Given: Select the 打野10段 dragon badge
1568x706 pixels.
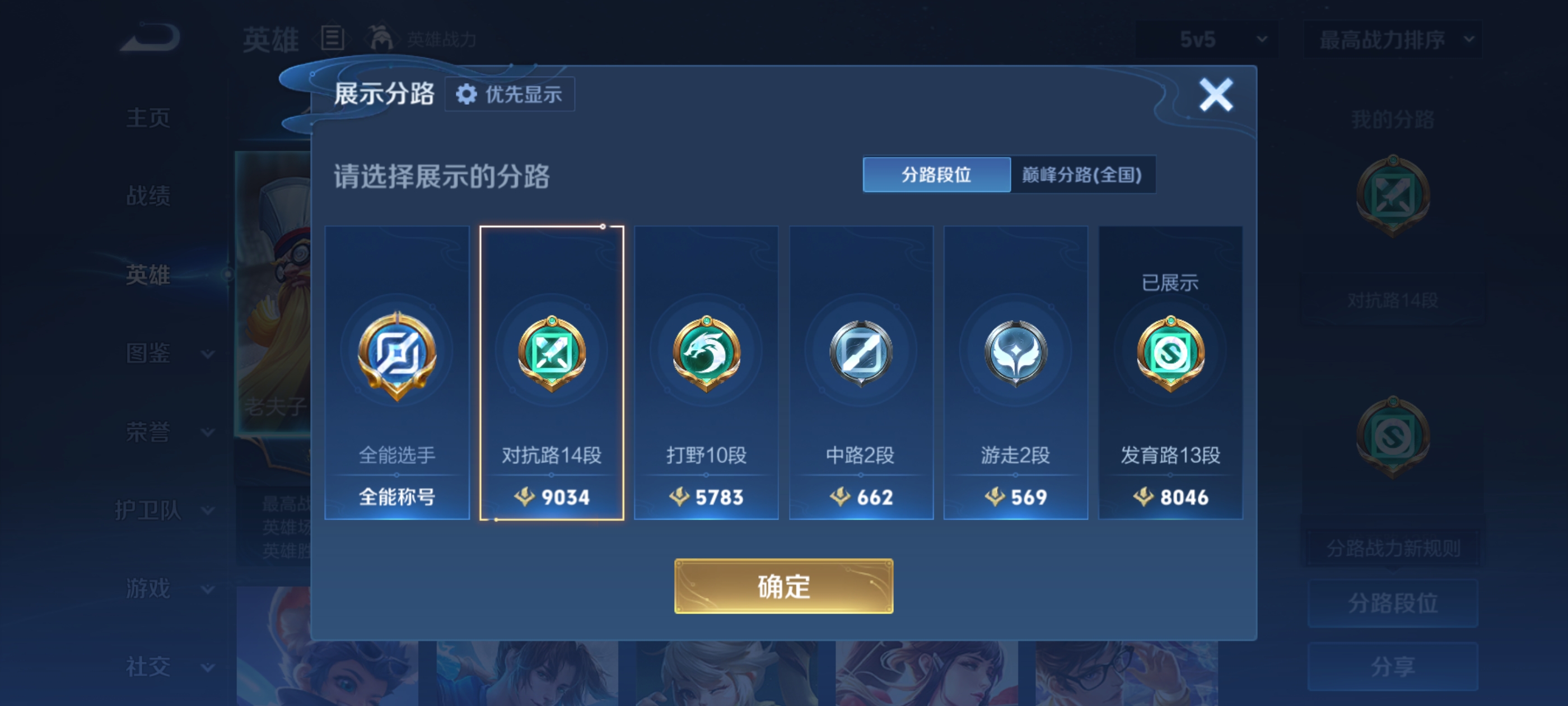Looking at the screenshot, I should 706,354.
